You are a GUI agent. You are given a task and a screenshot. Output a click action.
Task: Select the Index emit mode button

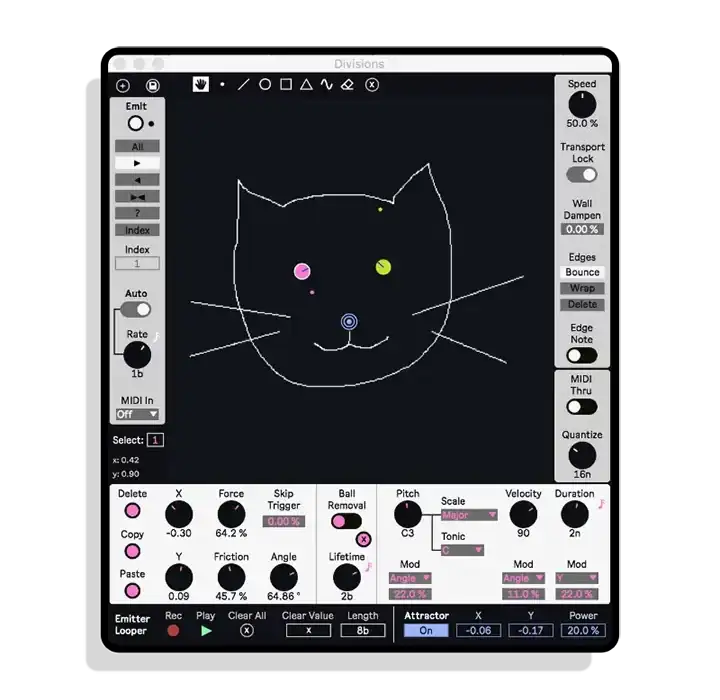137,230
